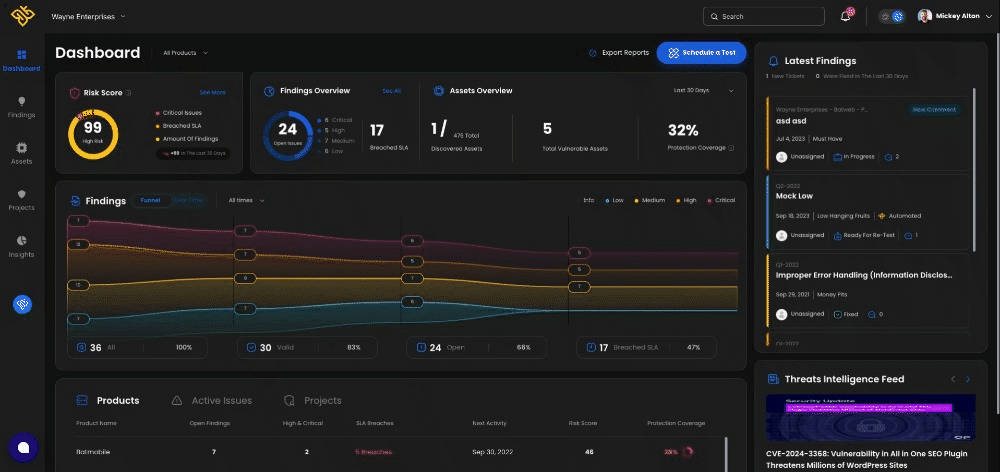Open Projects shield in sidebar
The image size is (1000, 472).
[21, 200]
